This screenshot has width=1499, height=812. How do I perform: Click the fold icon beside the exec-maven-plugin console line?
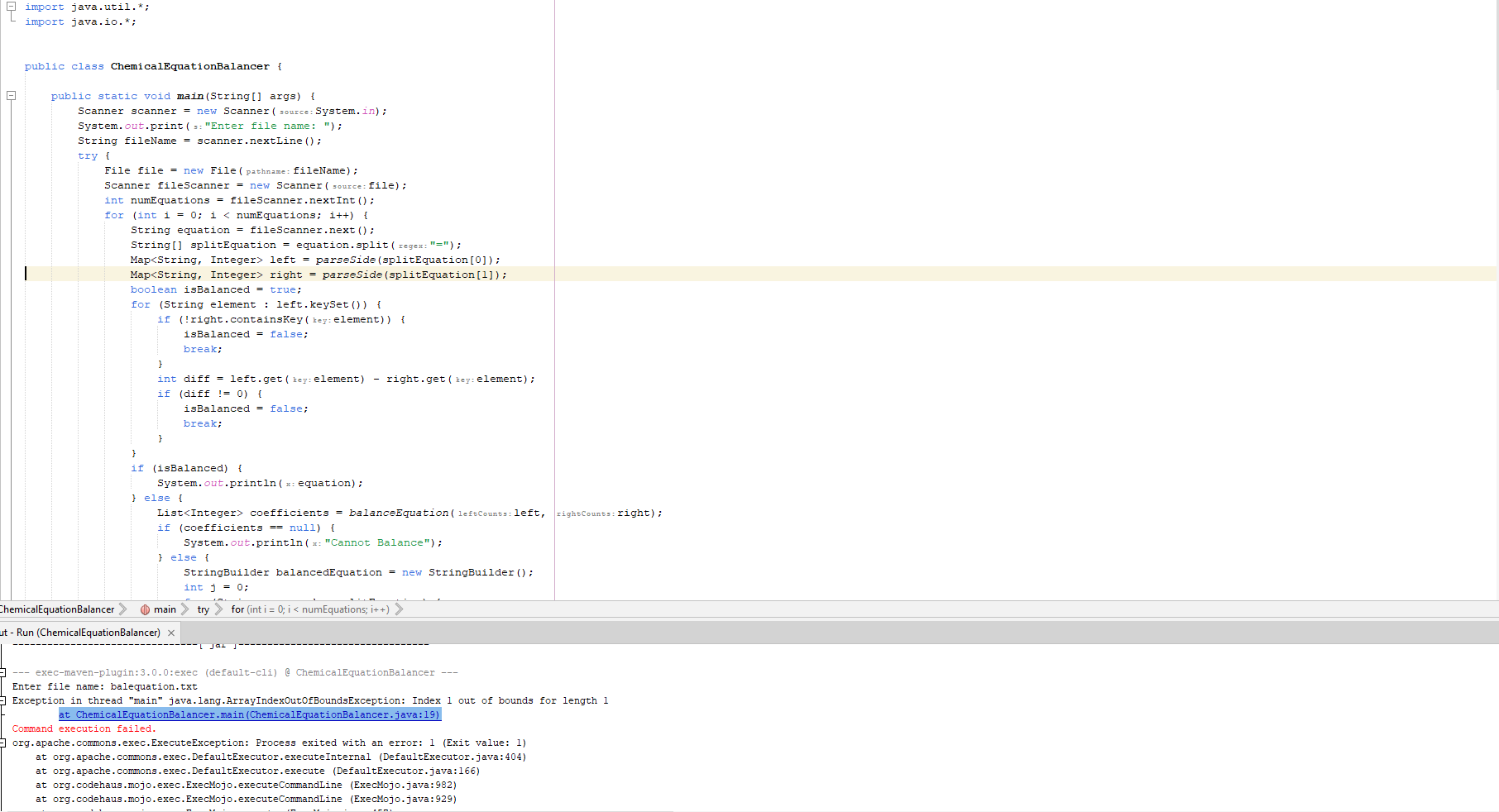[3, 672]
